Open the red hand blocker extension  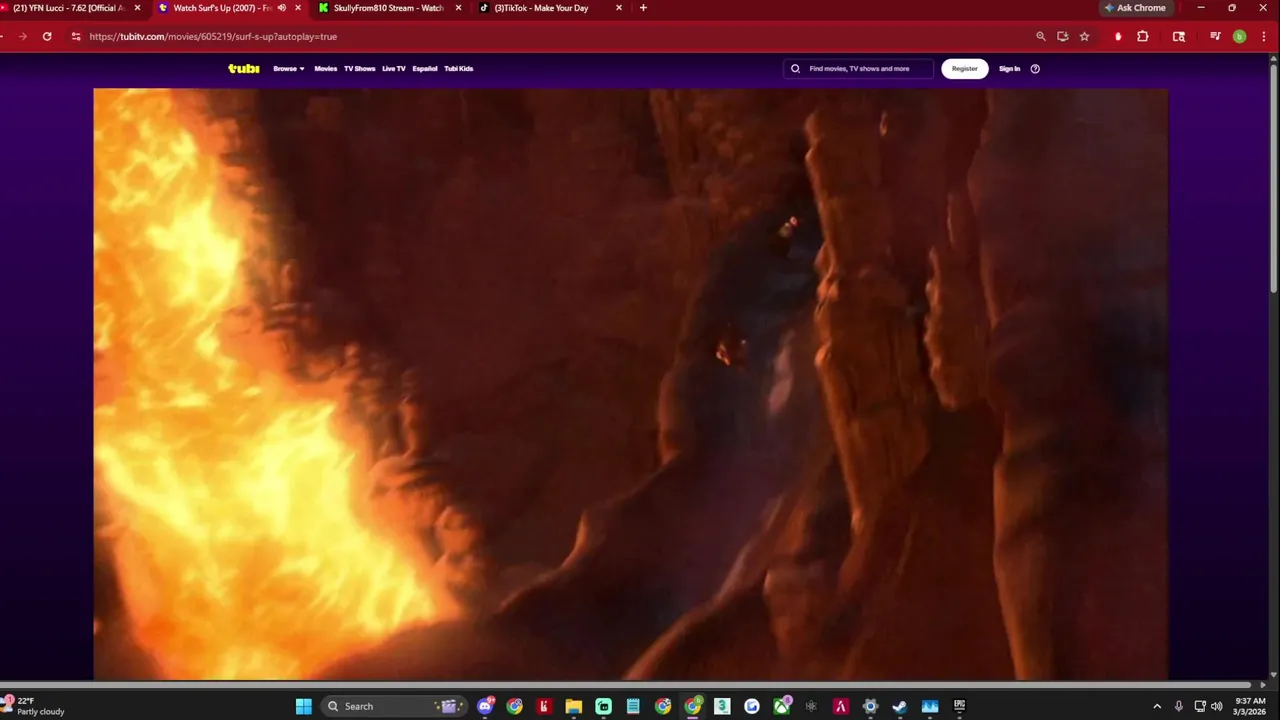[x=1118, y=36]
